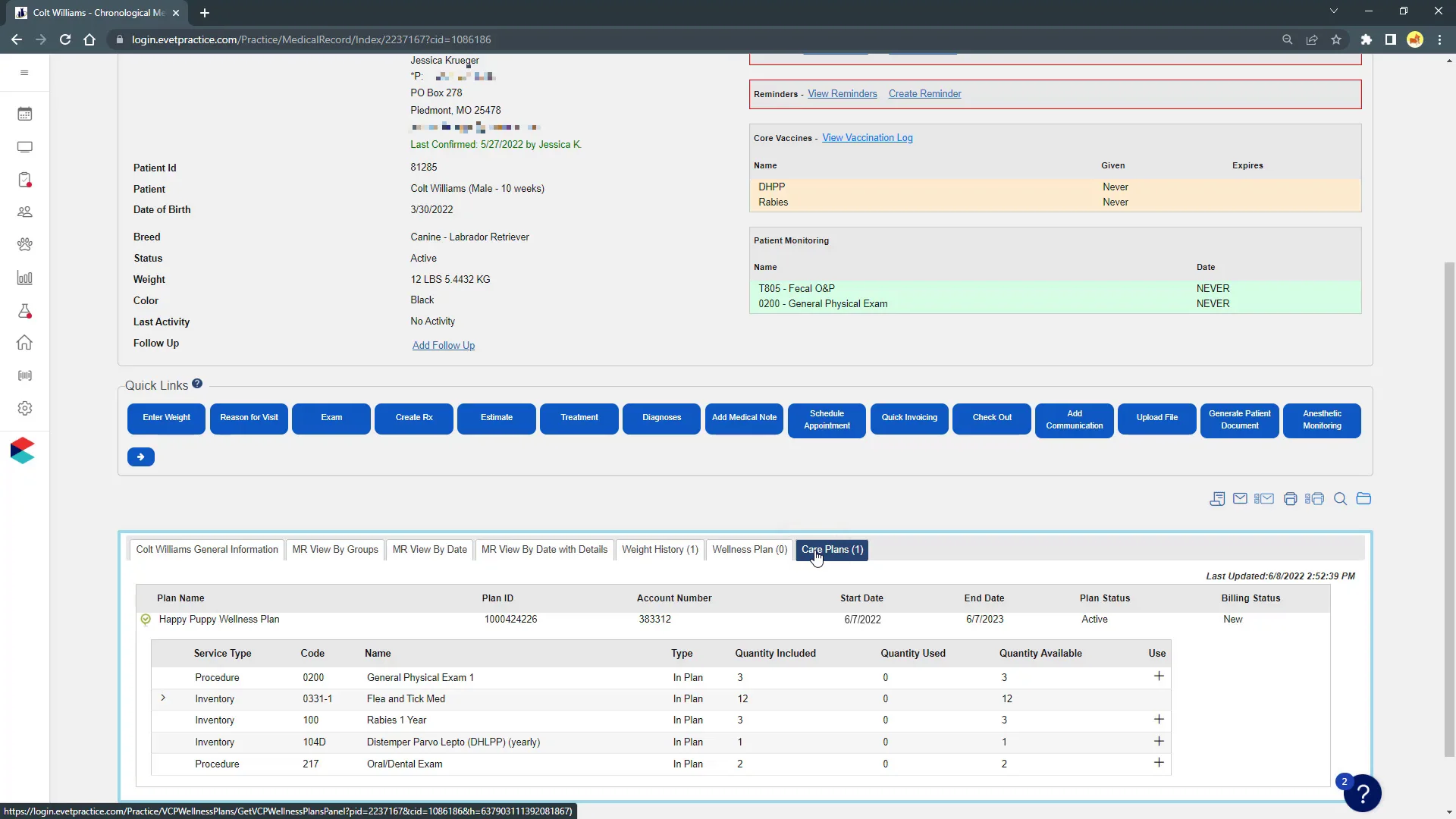Click the print medical record icon

click(1290, 499)
